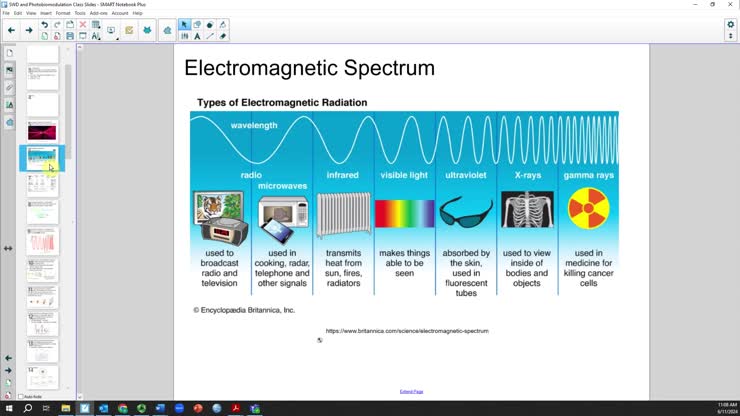Click the red Delete X icon
The image size is (740, 416).
(82, 24)
